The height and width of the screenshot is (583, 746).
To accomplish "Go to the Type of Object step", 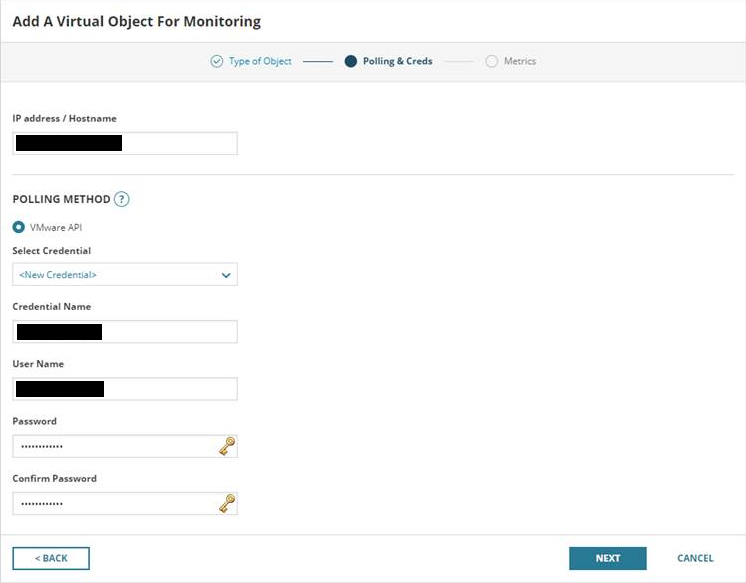I will (260, 61).
